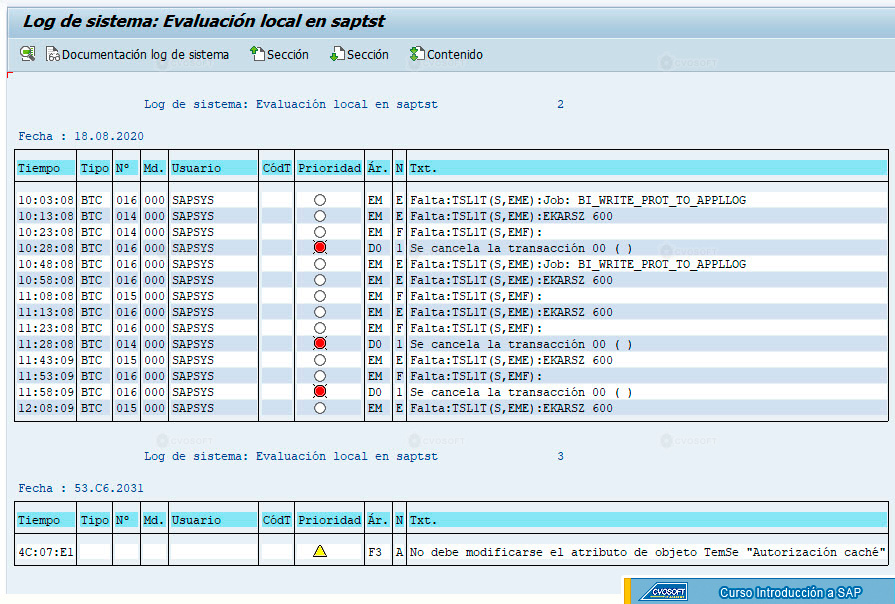
Task: Click 'Falta:TSL1T(S,EMF):' text at 10:23:08
Action: [476, 232]
